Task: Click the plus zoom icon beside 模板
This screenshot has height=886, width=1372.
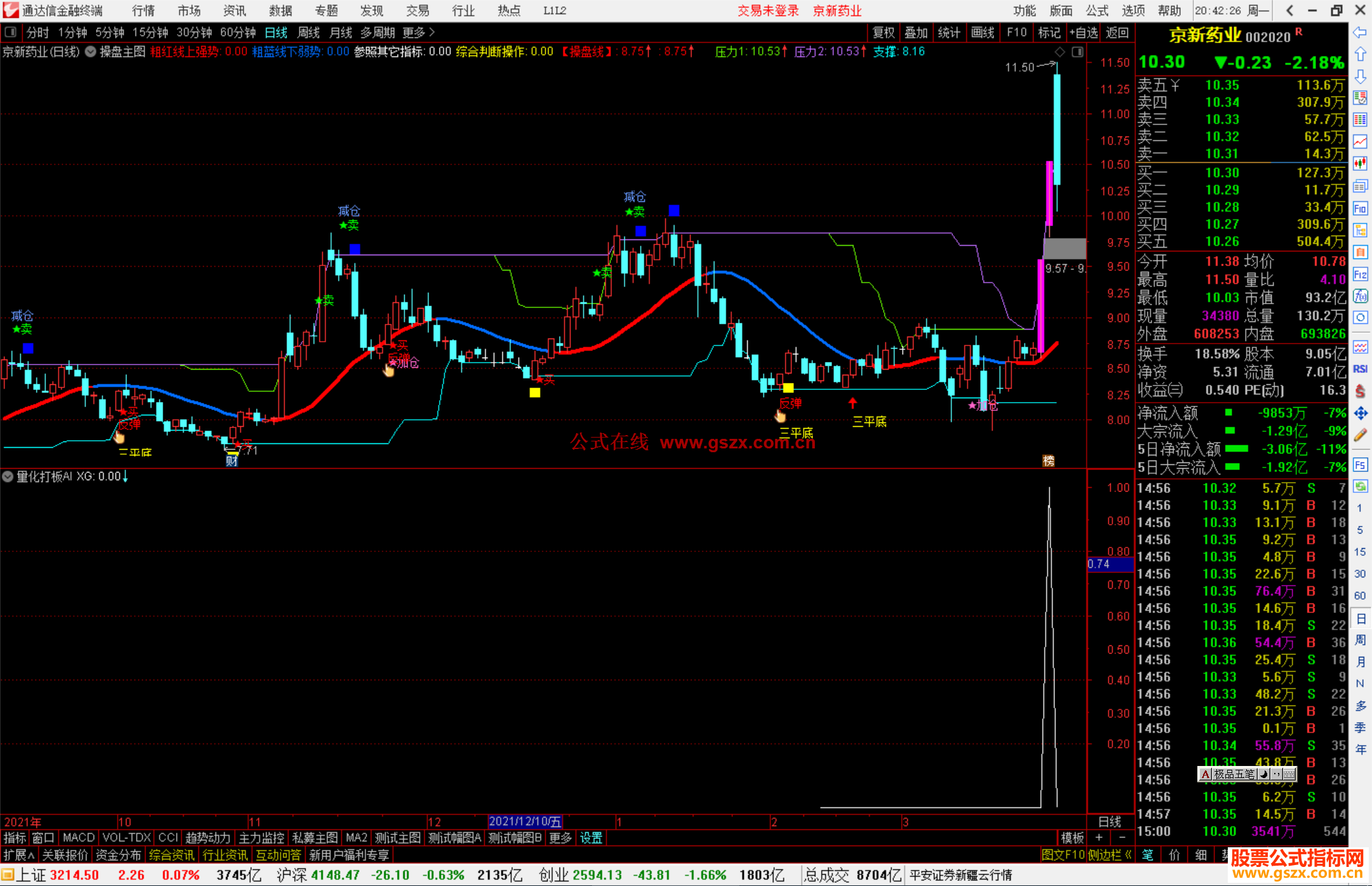Action: [x=1099, y=838]
